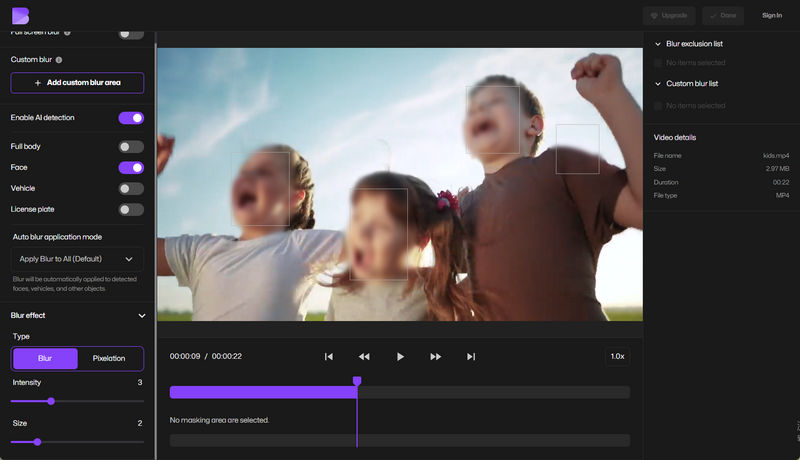Screen dimensions: 800x460
Task: Click the 00:00:09 current time text
Action: pyautogui.click(x=185, y=356)
